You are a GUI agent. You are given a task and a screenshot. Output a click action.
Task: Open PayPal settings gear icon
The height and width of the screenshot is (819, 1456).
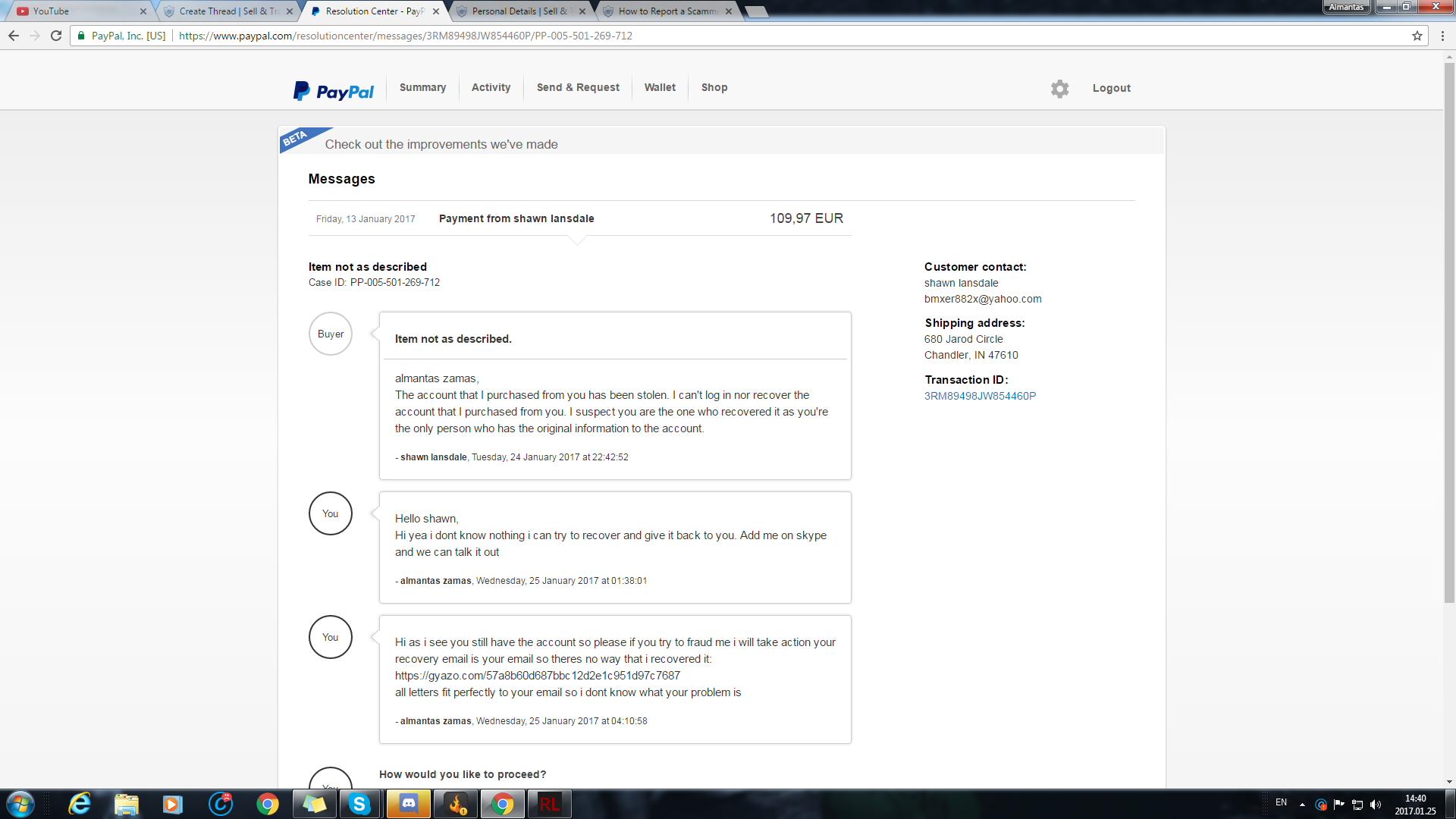(x=1059, y=89)
